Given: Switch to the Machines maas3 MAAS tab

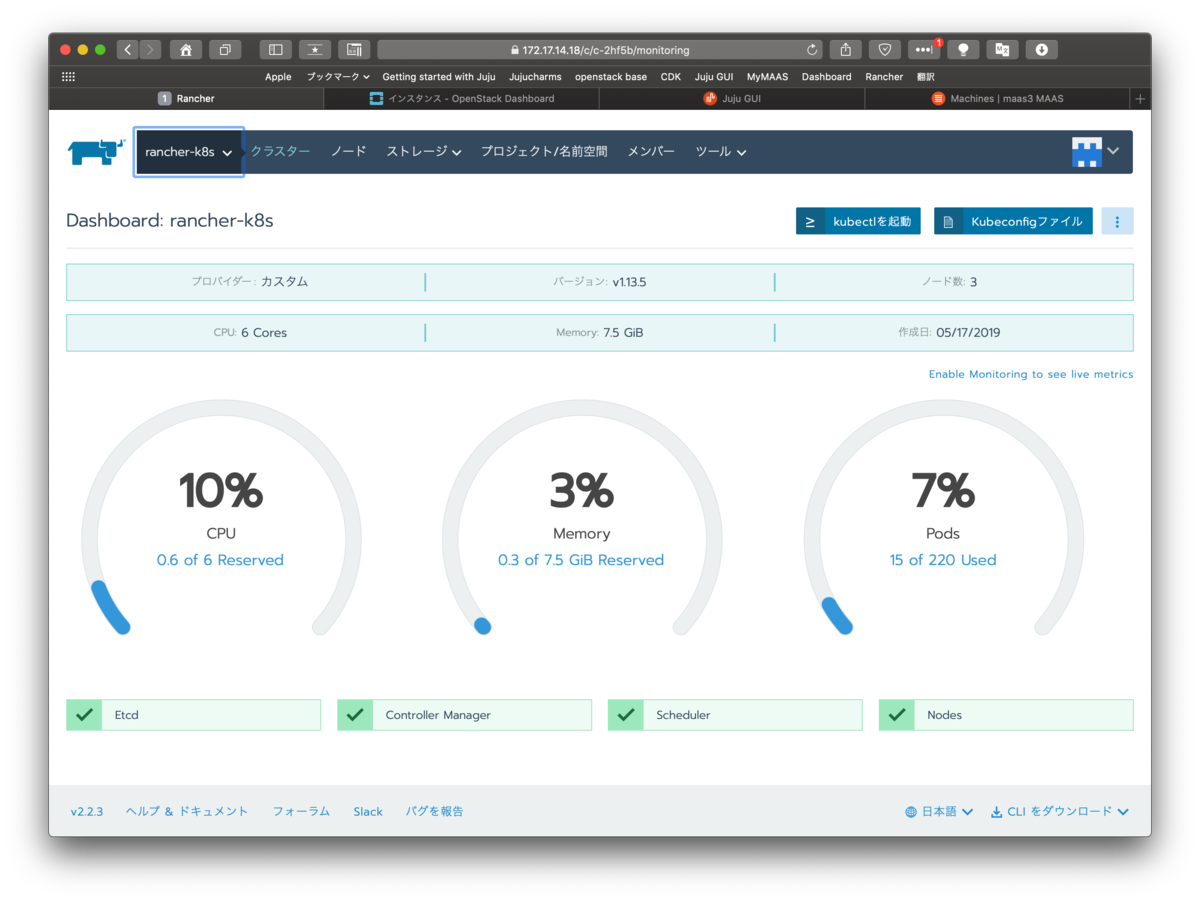Looking at the screenshot, I should click(997, 98).
